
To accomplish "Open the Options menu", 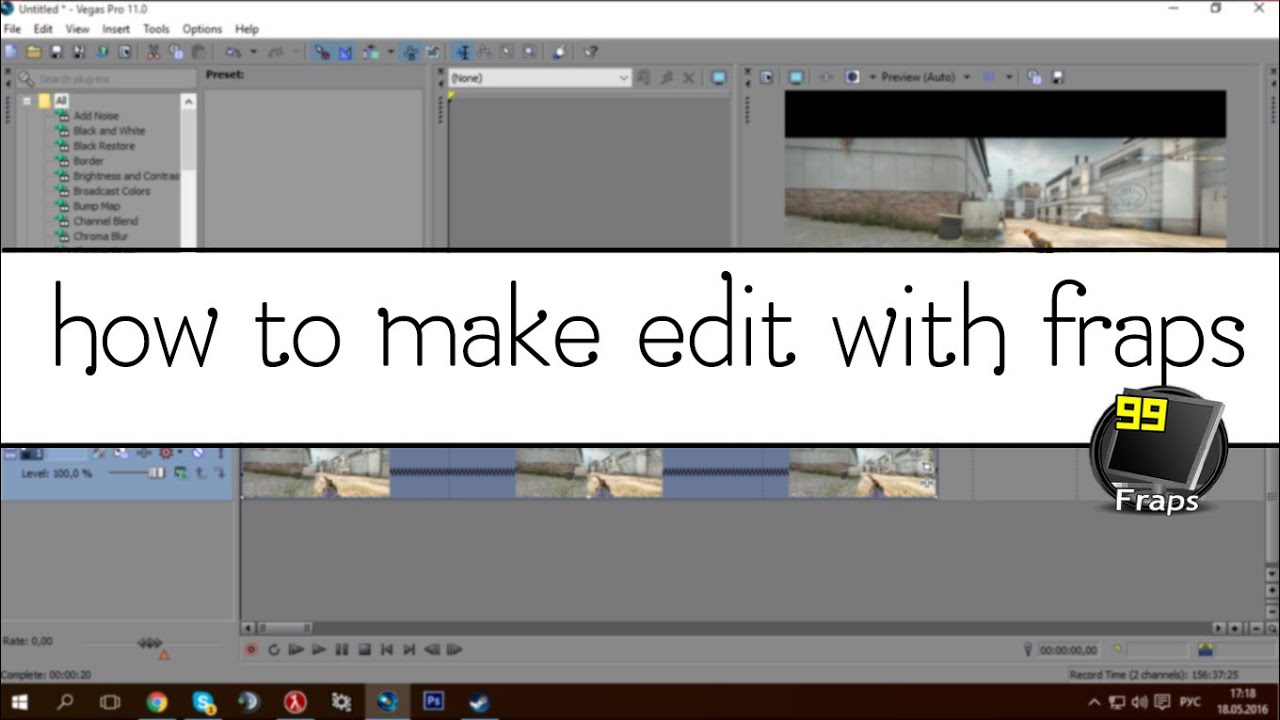I will click(202, 29).
